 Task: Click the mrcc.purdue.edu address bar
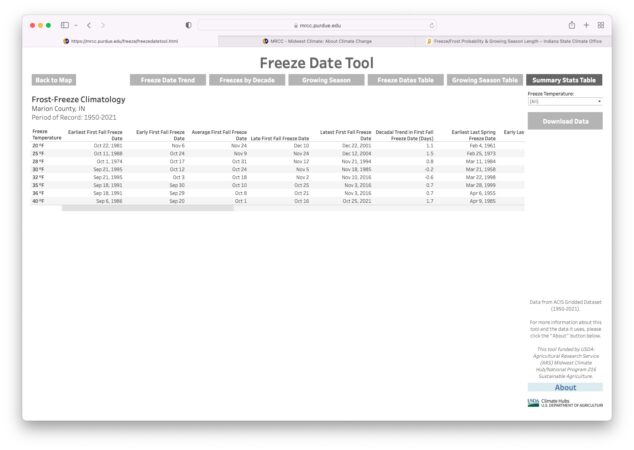pos(318,24)
